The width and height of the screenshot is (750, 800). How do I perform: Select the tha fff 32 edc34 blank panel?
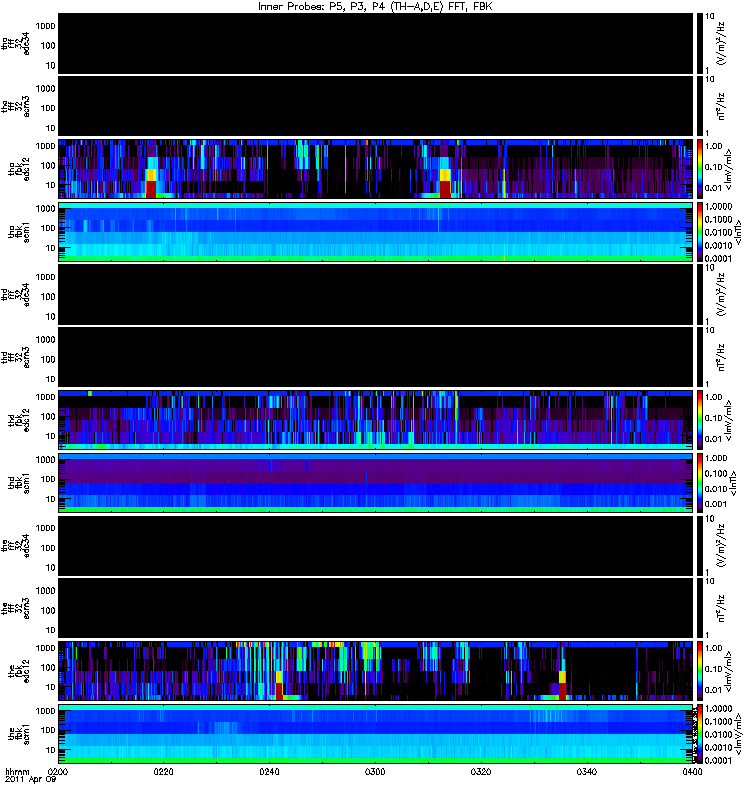(376, 44)
